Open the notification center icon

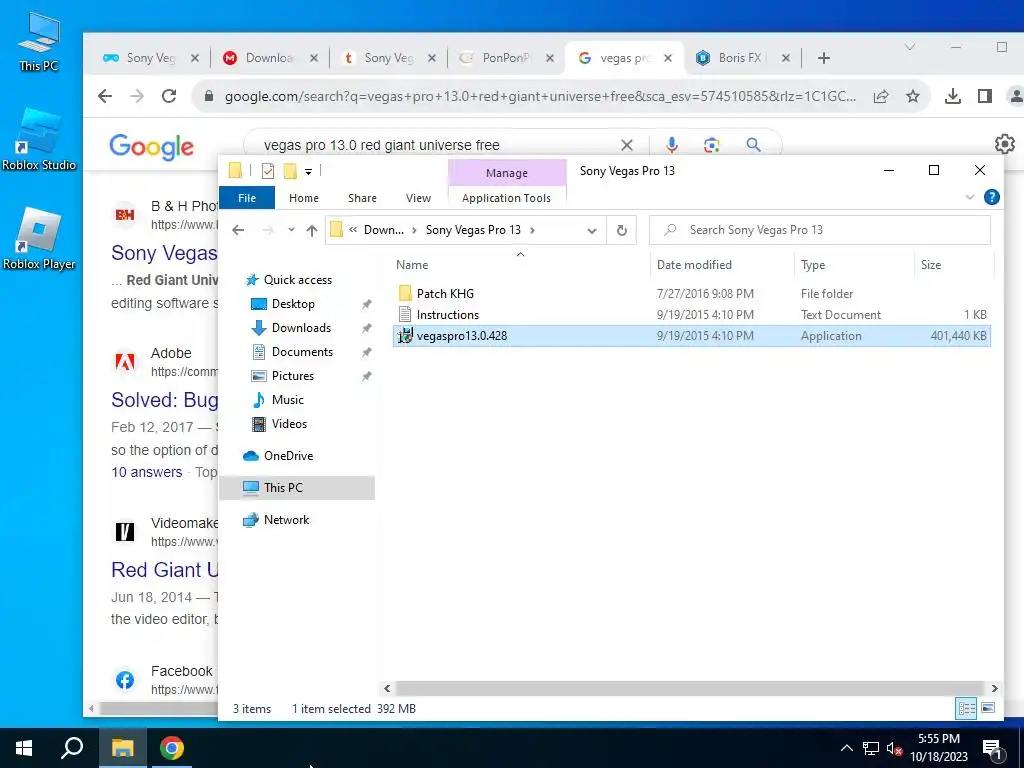click(992, 749)
